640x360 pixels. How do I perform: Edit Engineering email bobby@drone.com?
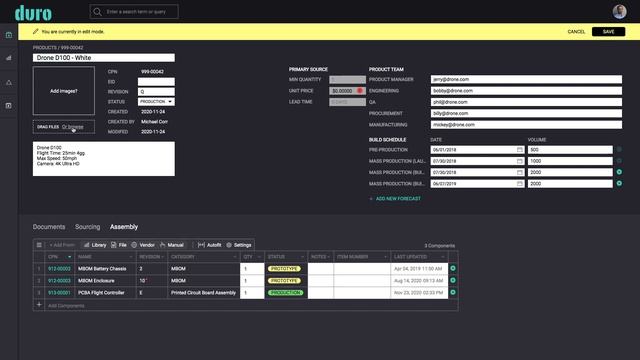(x=526, y=91)
